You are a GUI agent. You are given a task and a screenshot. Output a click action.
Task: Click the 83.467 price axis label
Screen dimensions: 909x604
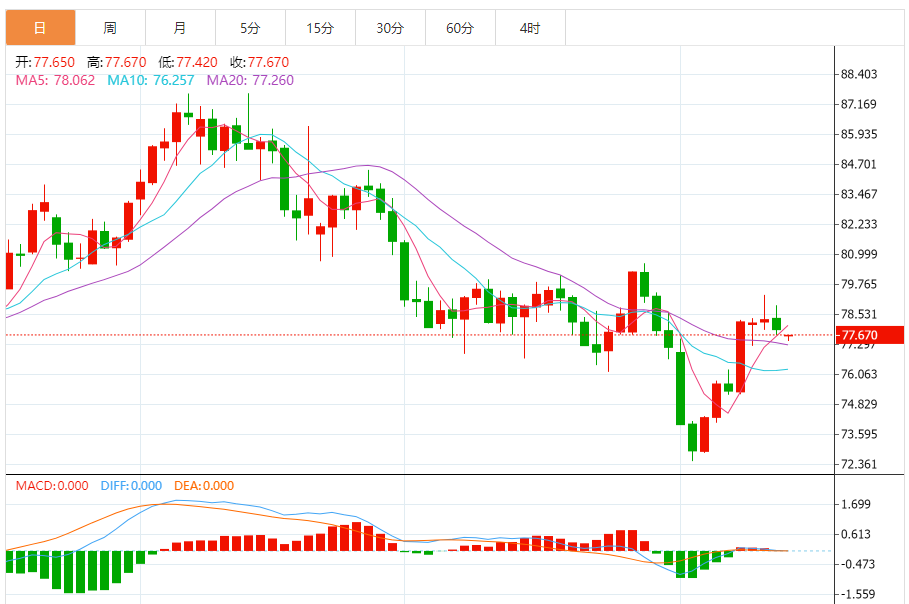(x=859, y=194)
